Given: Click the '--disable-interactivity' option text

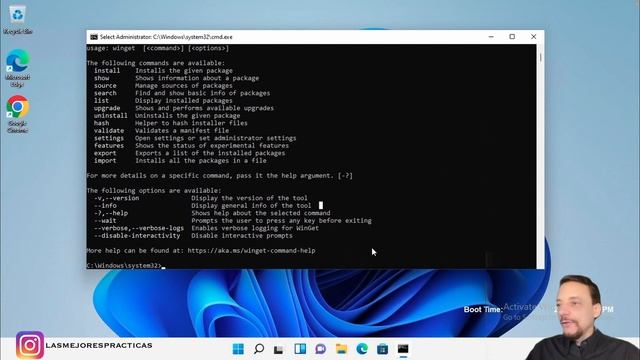Looking at the screenshot, I should pos(137,236).
